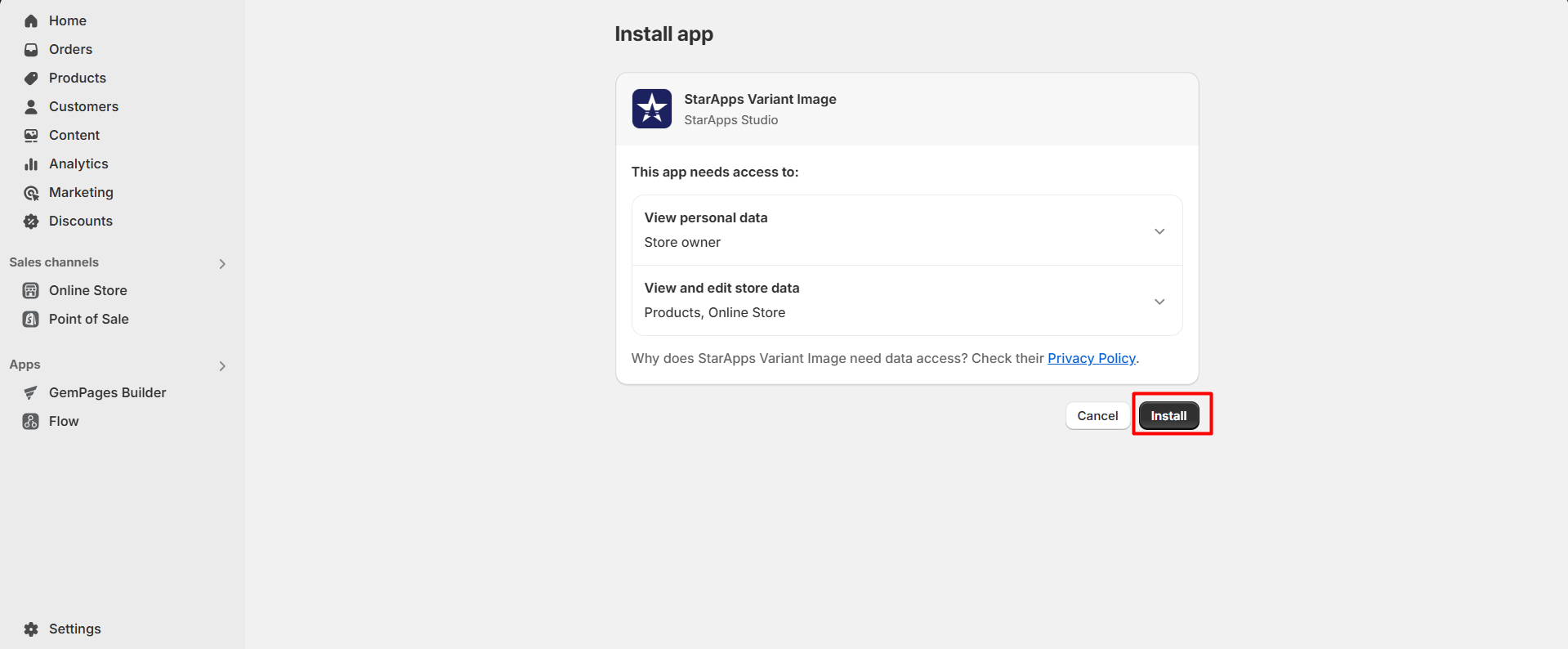Select the Point of Sale icon

coord(30,319)
